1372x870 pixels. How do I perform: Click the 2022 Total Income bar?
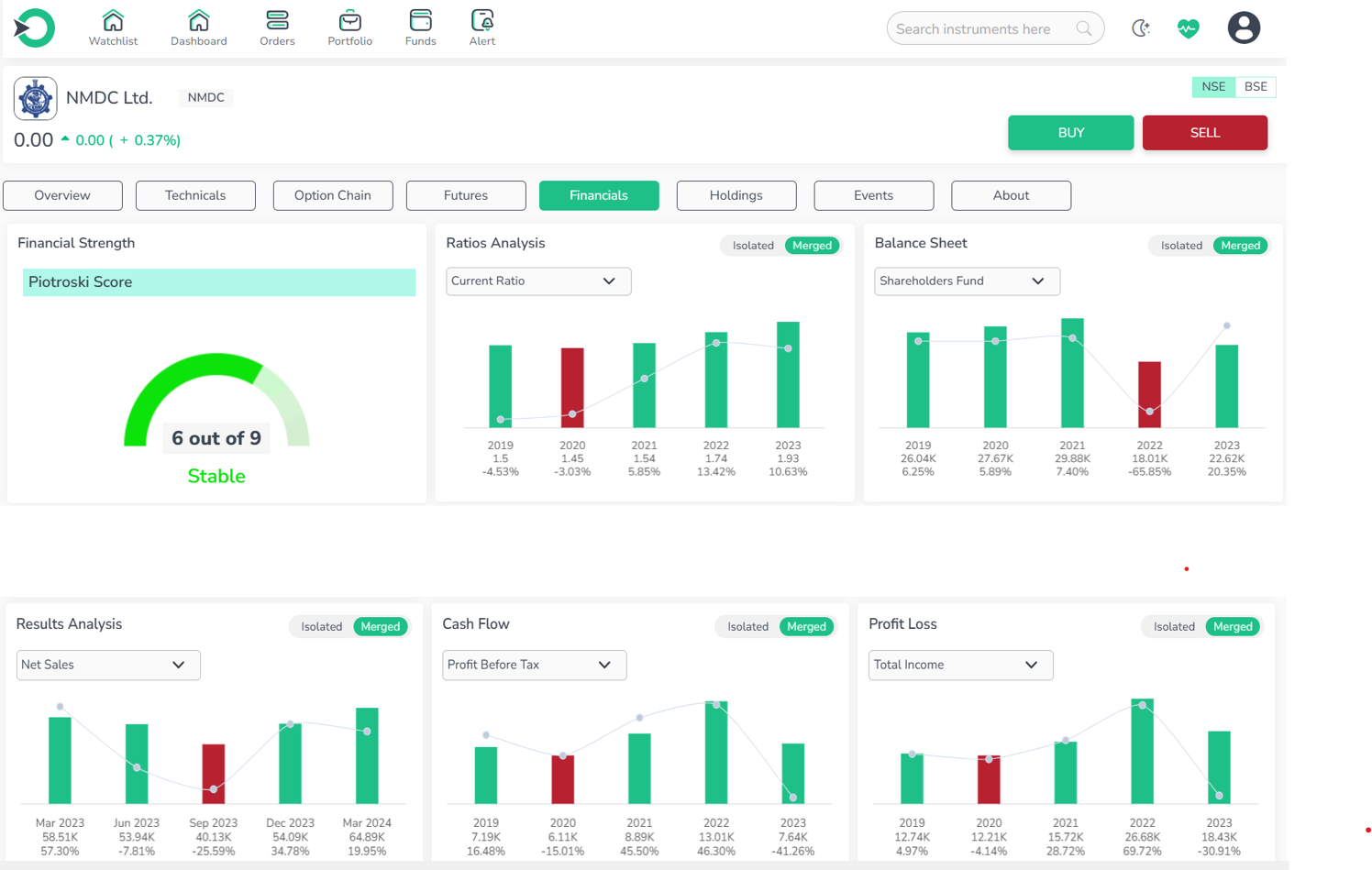pyautogui.click(x=1143, y=752)
